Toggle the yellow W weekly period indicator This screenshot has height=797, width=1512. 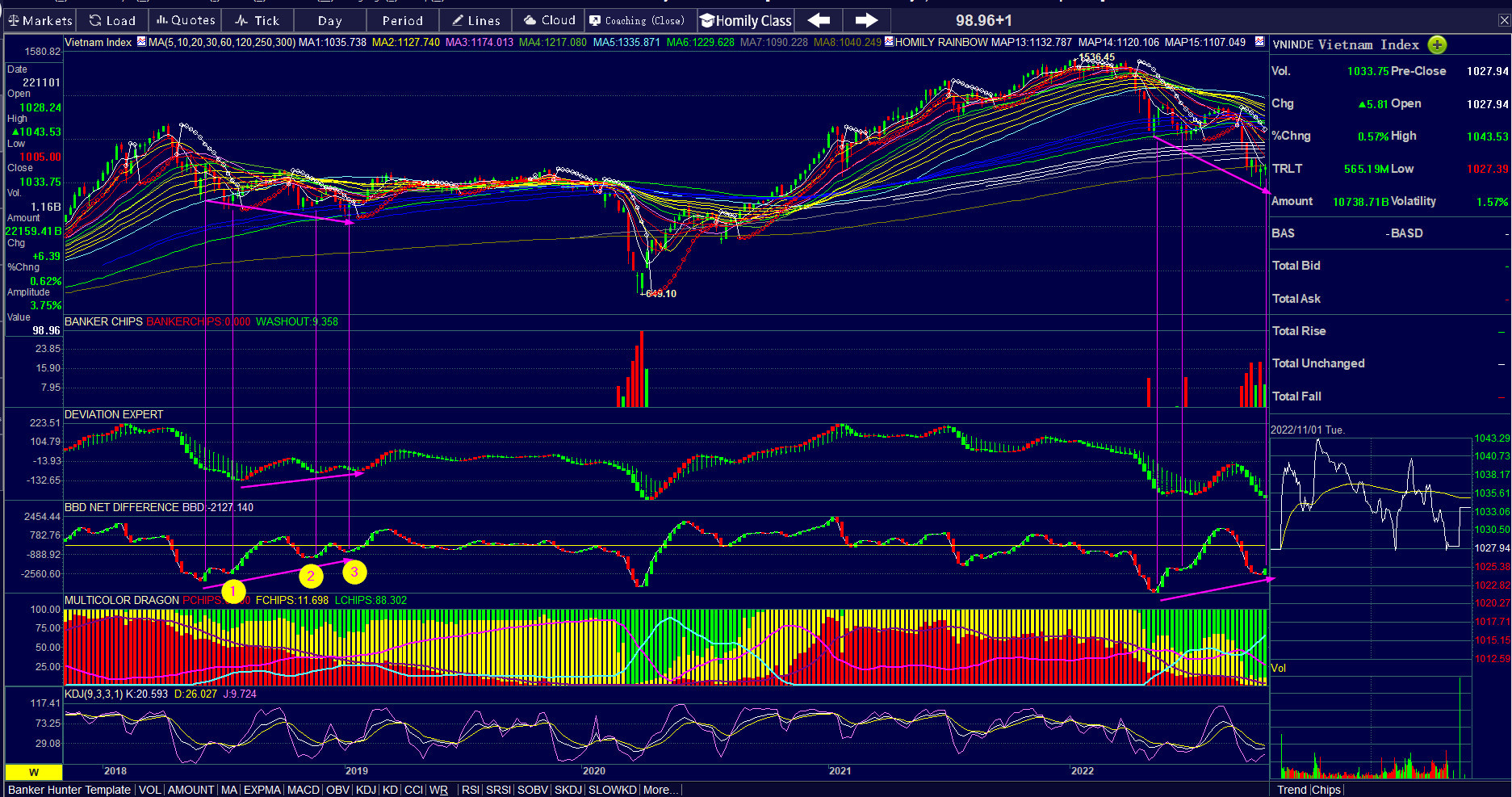(x=34, y=772)
